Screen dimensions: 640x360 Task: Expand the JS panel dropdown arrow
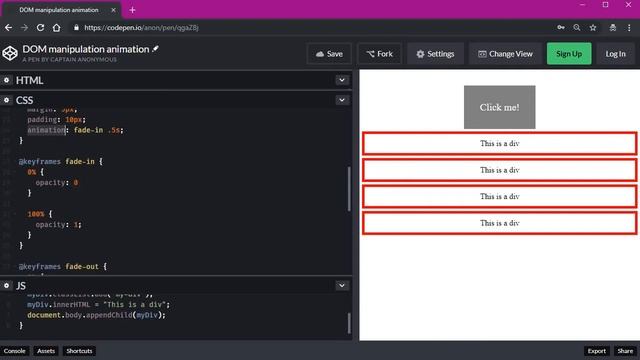coord(342,285)
